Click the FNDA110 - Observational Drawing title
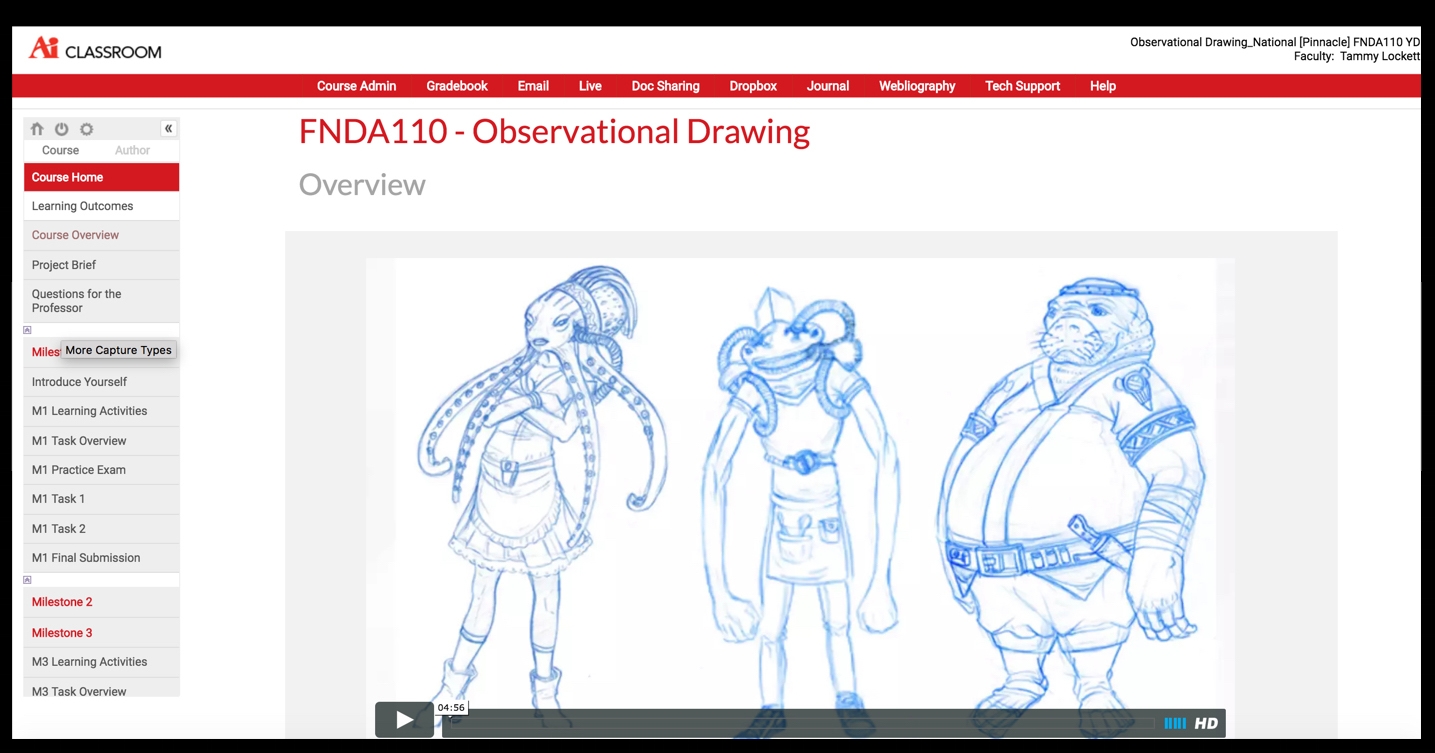The width and height of the screenshot is (1435, 753). point(554,132)
